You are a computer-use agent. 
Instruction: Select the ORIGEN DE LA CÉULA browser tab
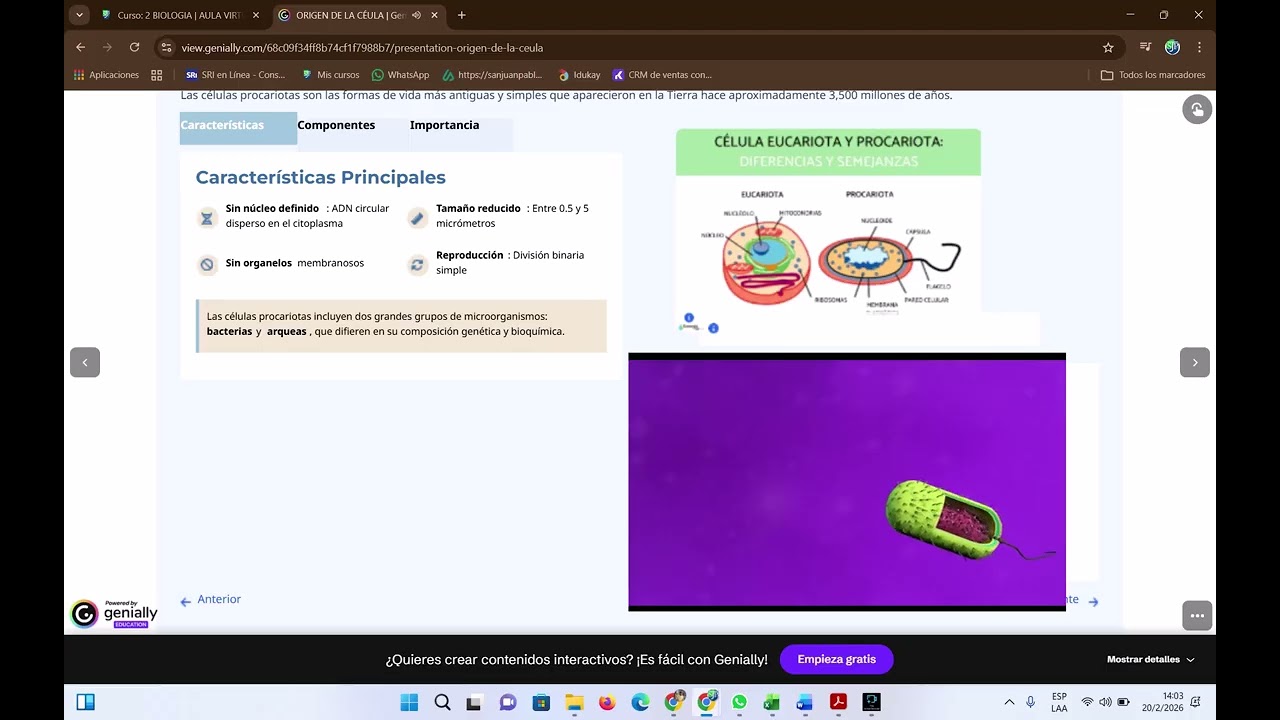pos(358,15)
